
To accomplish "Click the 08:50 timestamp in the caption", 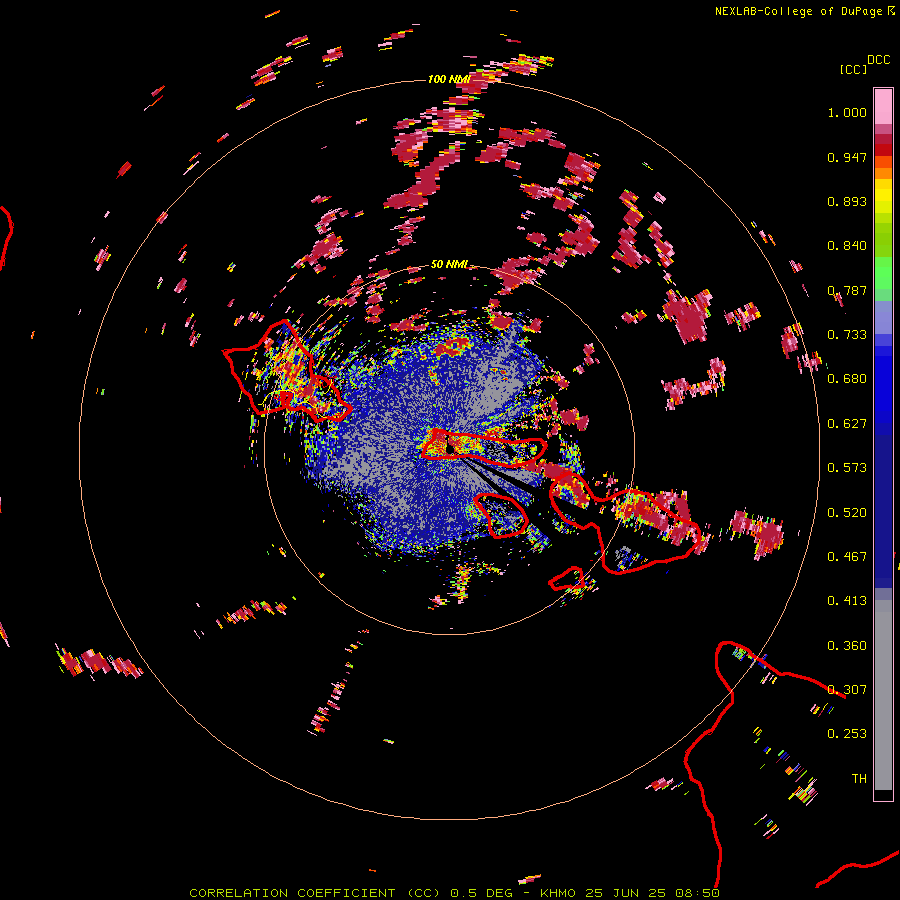I will point(697,893).
